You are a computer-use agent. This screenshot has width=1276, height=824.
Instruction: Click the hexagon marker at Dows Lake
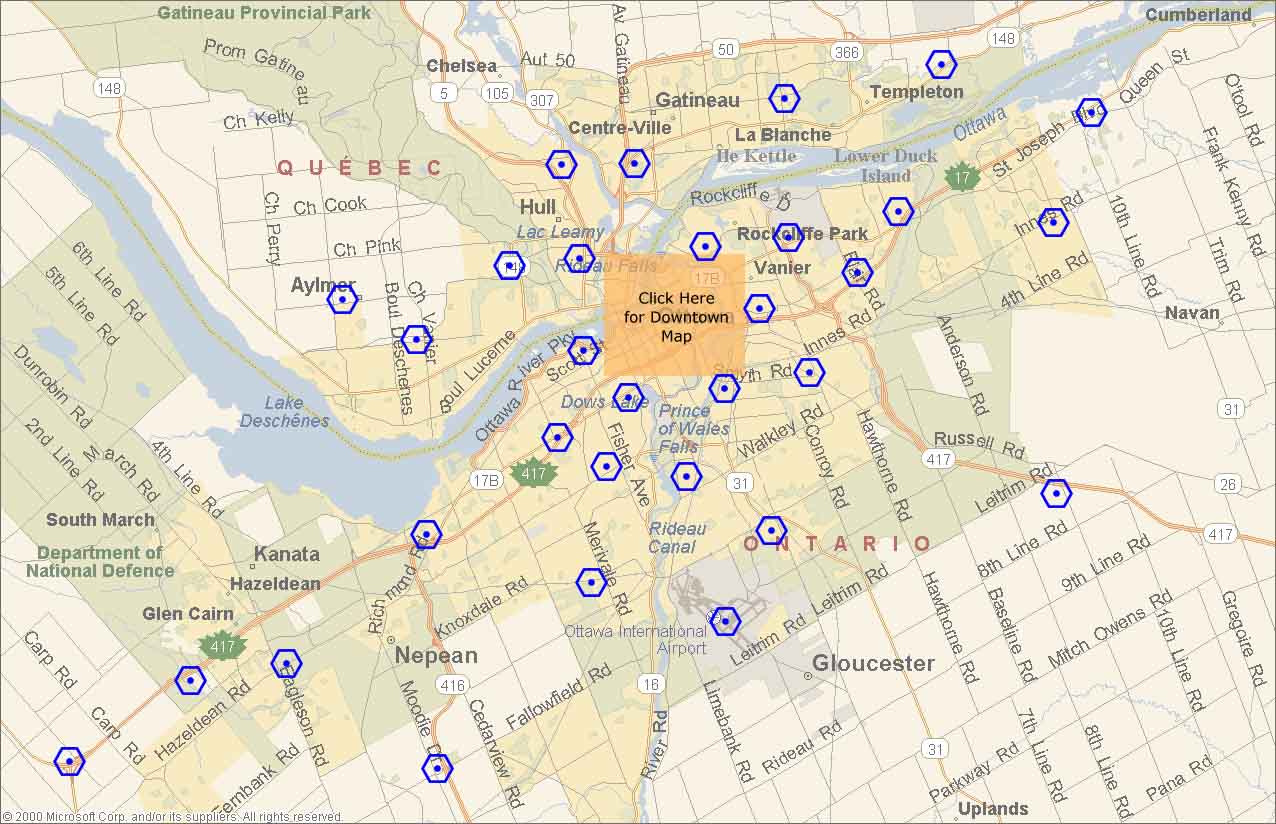point(628,397)
